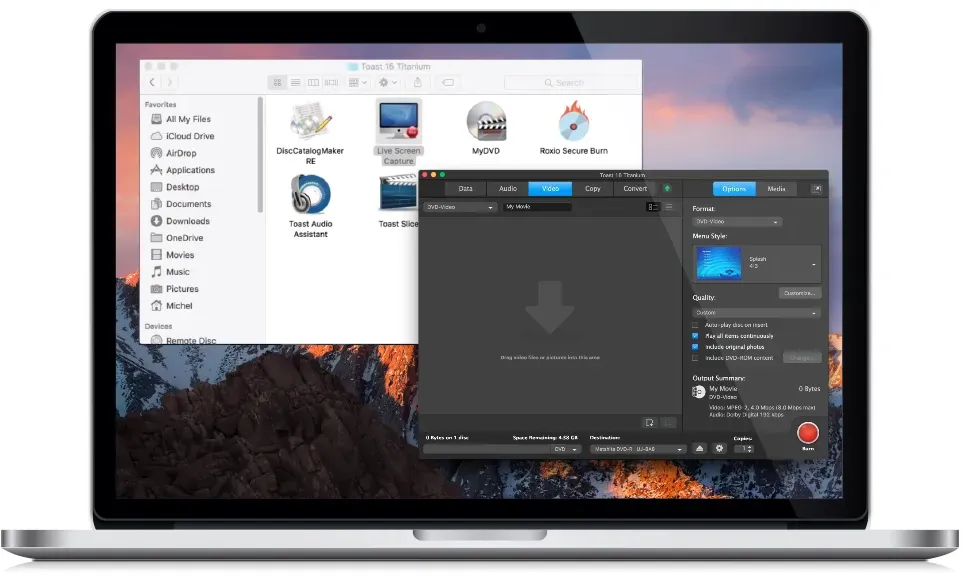Image resolution: width=964 pixels, height=578 pixels.
Task: Open the Menu Style Splash dropdown
Action: (x=756, y=263)
